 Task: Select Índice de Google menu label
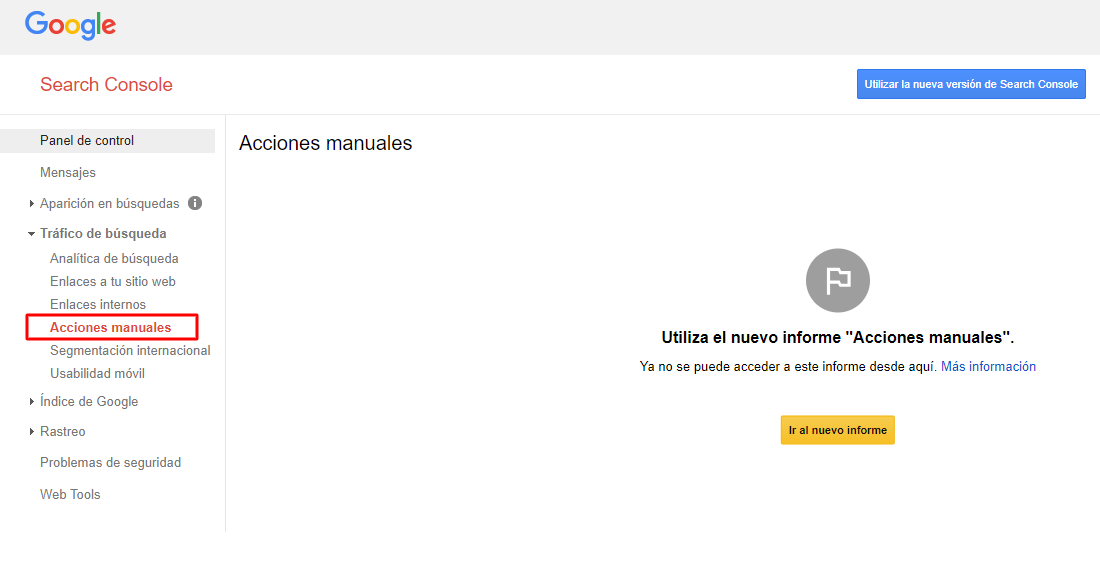click(89, 402)
